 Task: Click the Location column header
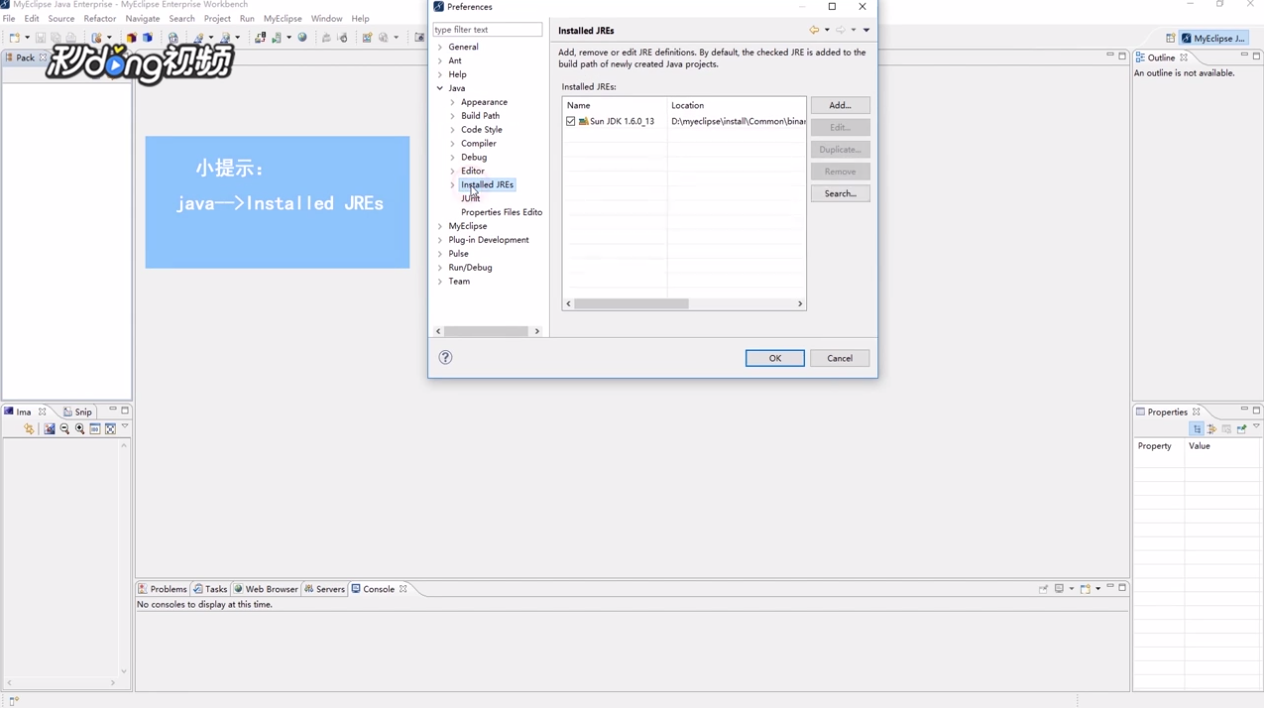click(736, 105)
